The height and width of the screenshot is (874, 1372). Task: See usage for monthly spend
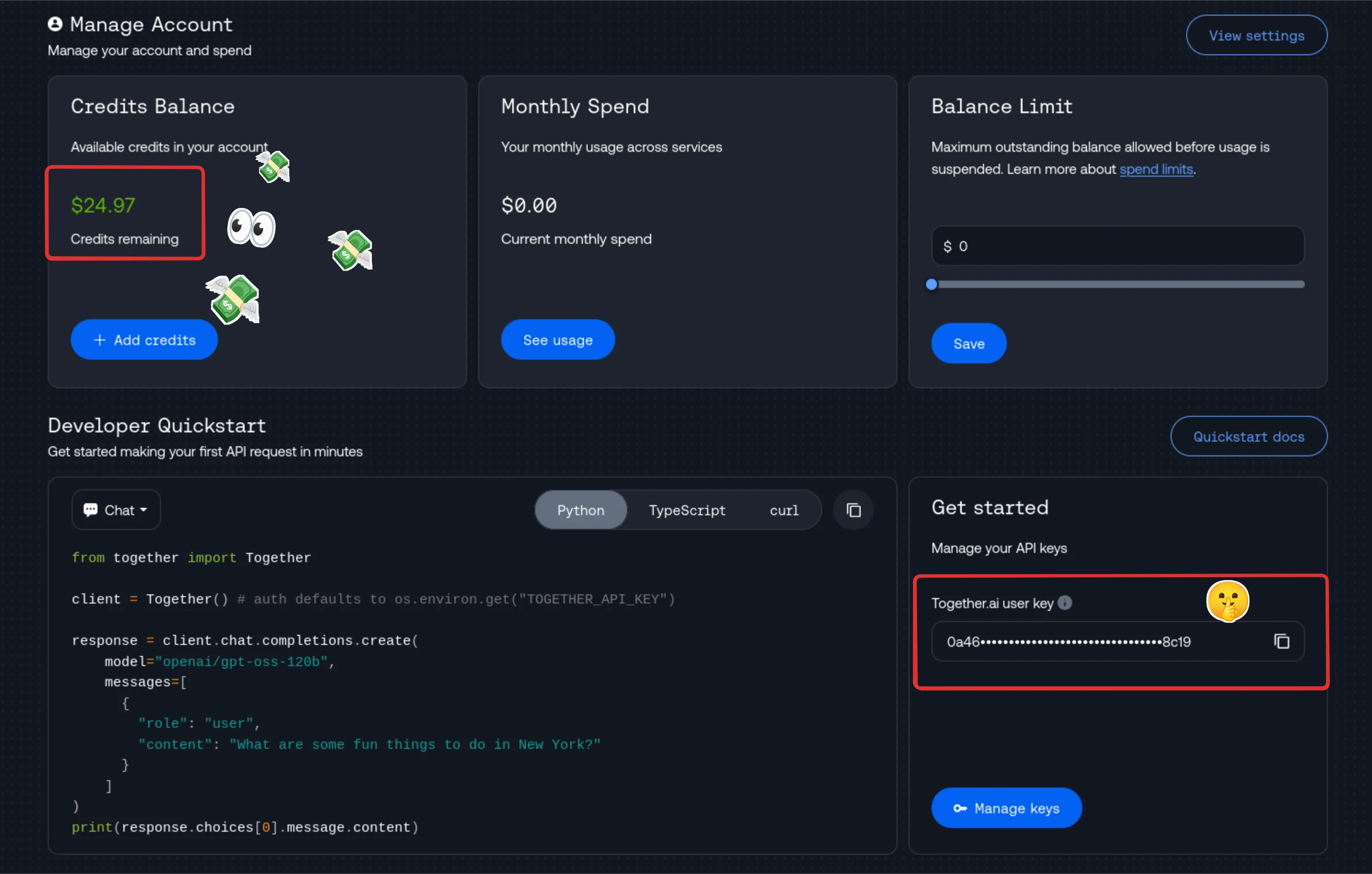557,339
